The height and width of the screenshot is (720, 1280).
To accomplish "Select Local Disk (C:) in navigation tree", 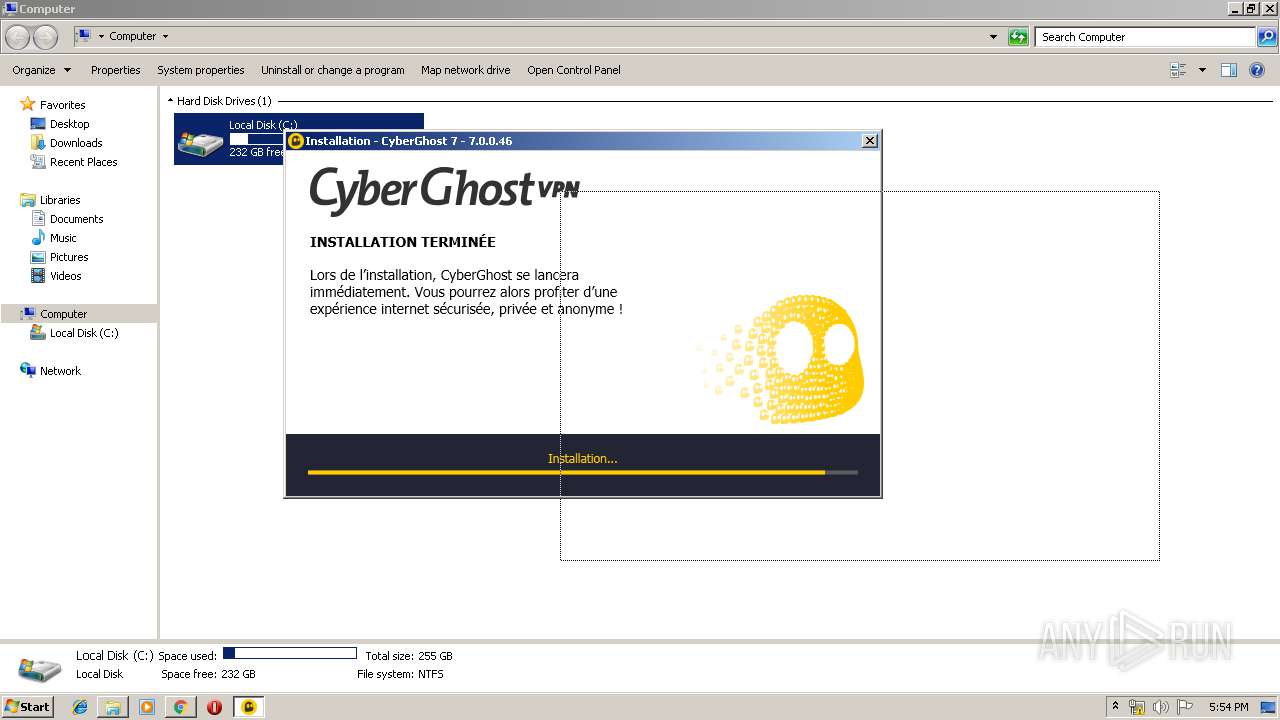I will click(x=84, y=333).
